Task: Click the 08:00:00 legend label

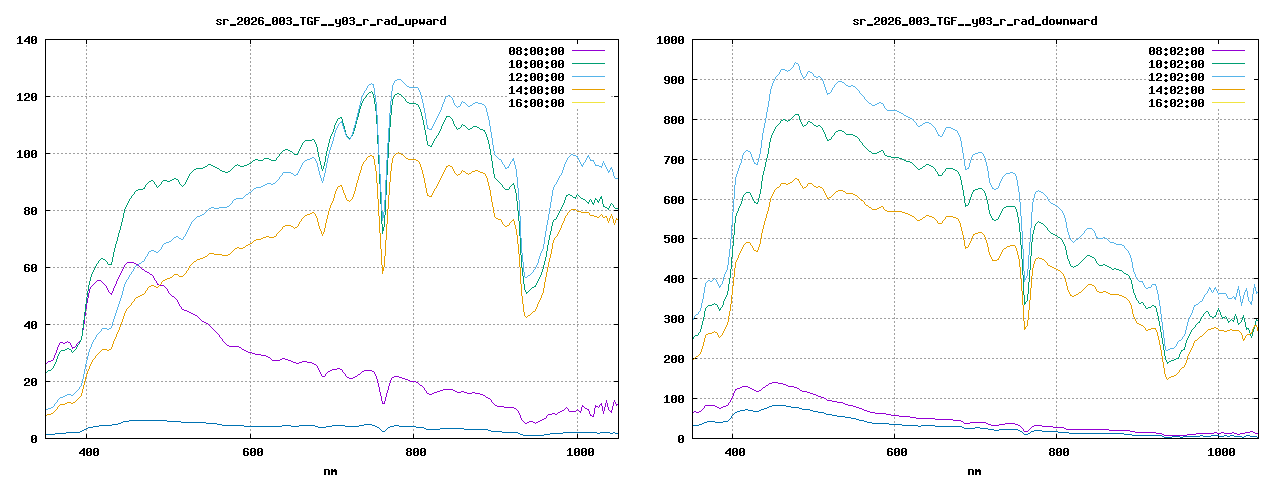Action: coord(536,50)
